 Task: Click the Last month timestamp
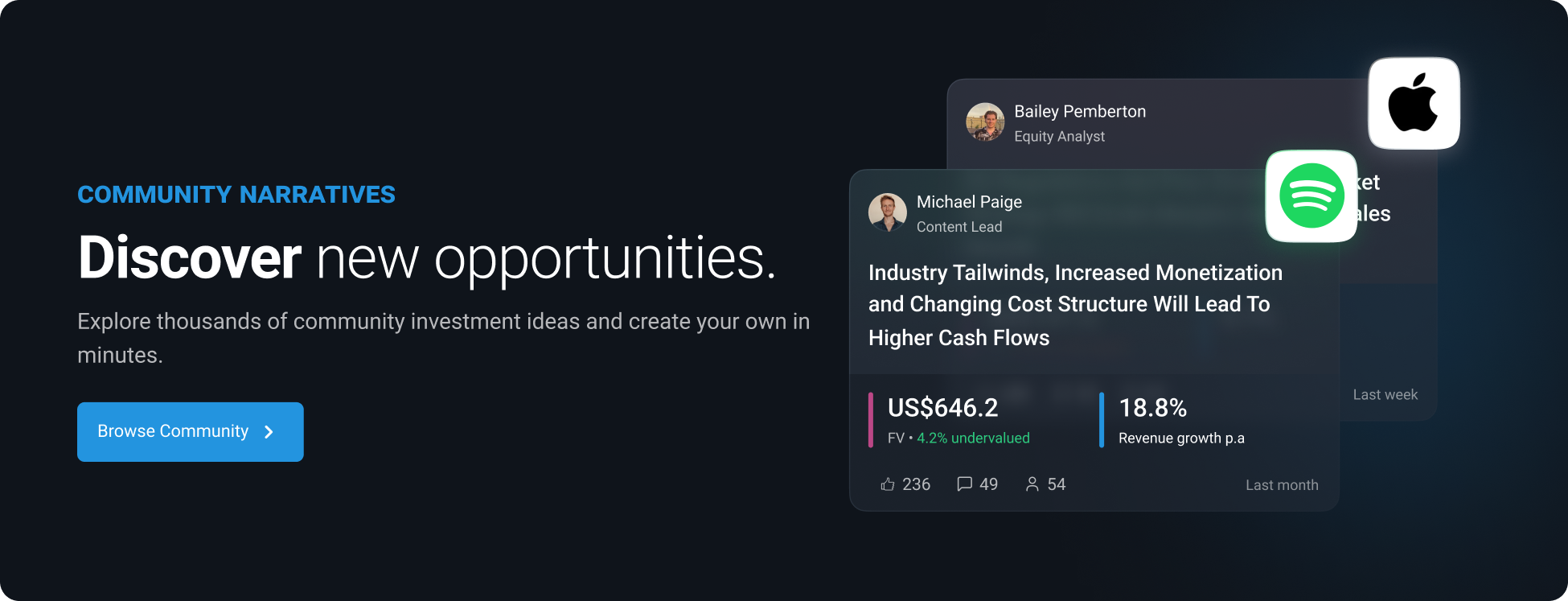tap(1282, 485)
